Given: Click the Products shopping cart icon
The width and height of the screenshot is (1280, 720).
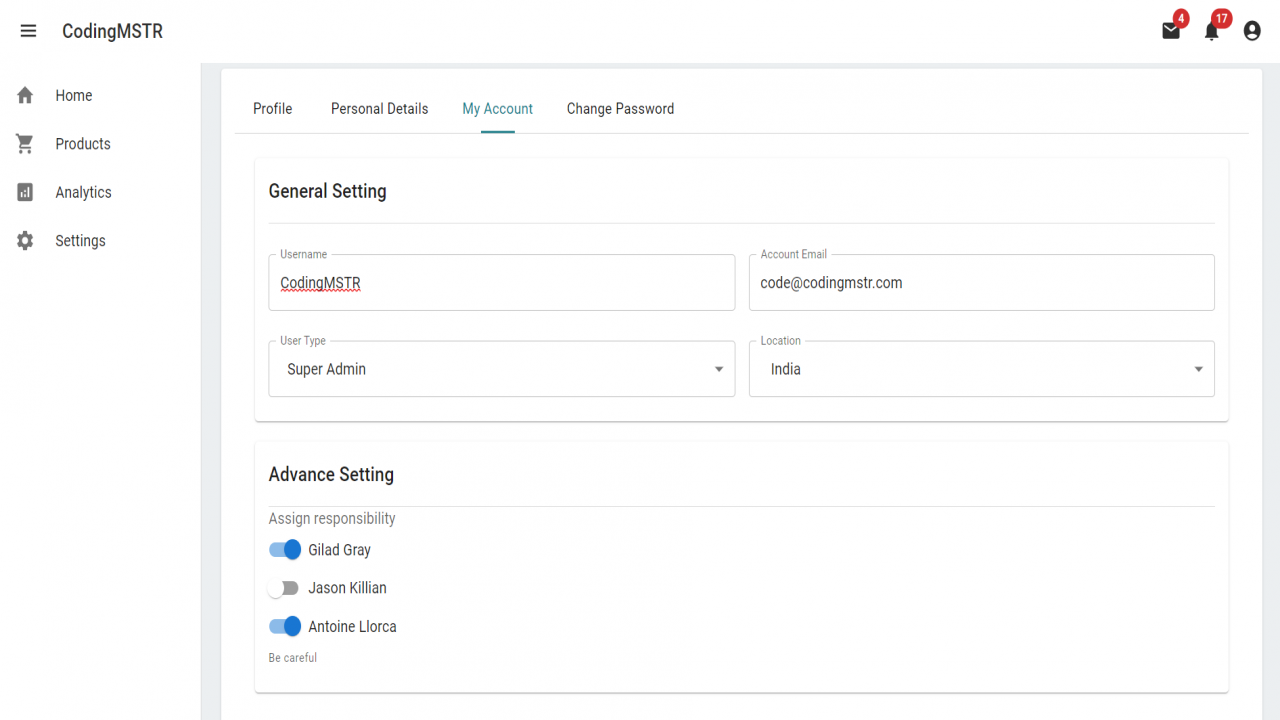Looking at the screenshot, I should pos(25,144).
